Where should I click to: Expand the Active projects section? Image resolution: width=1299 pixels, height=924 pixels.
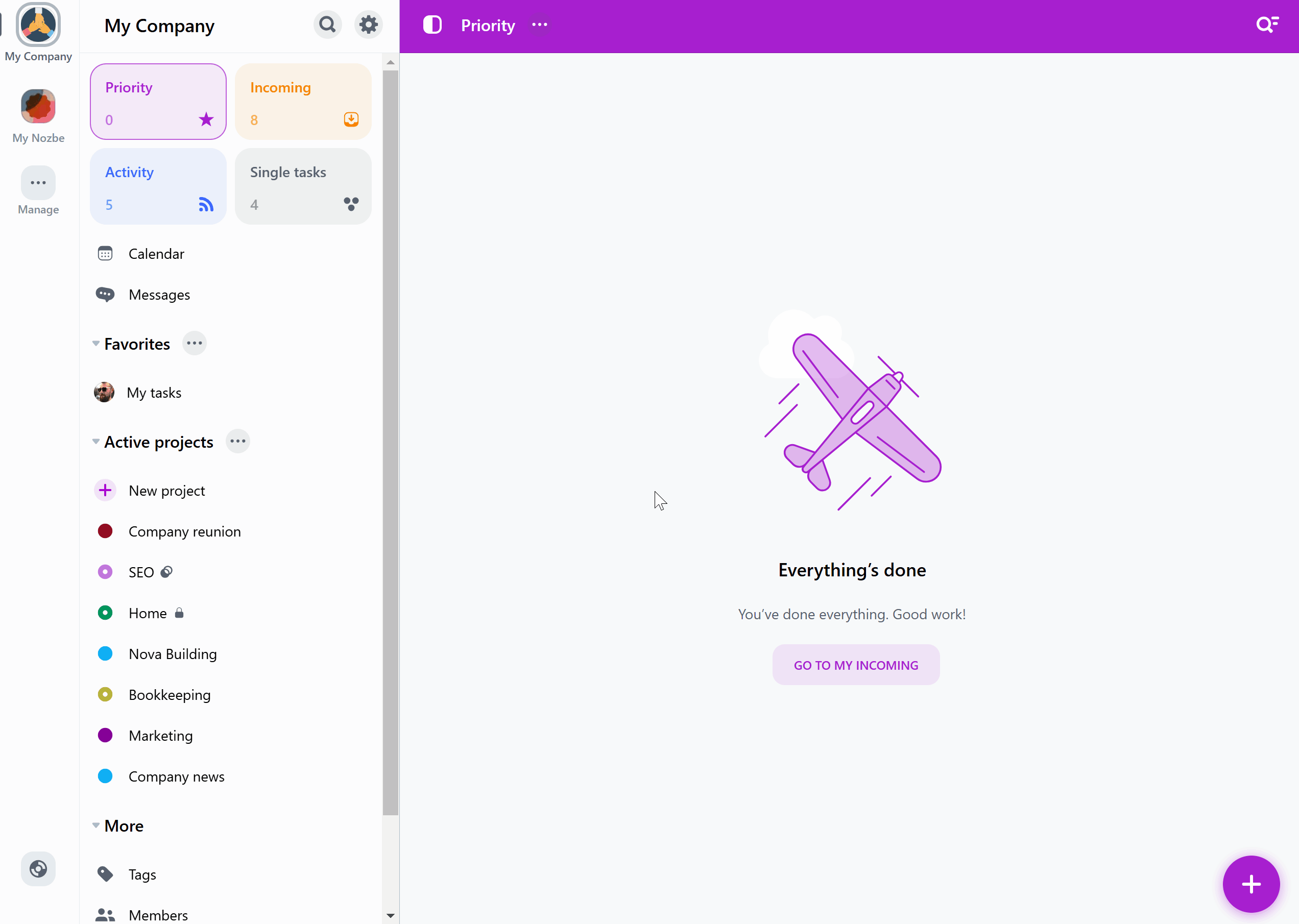tap(95, 441)
